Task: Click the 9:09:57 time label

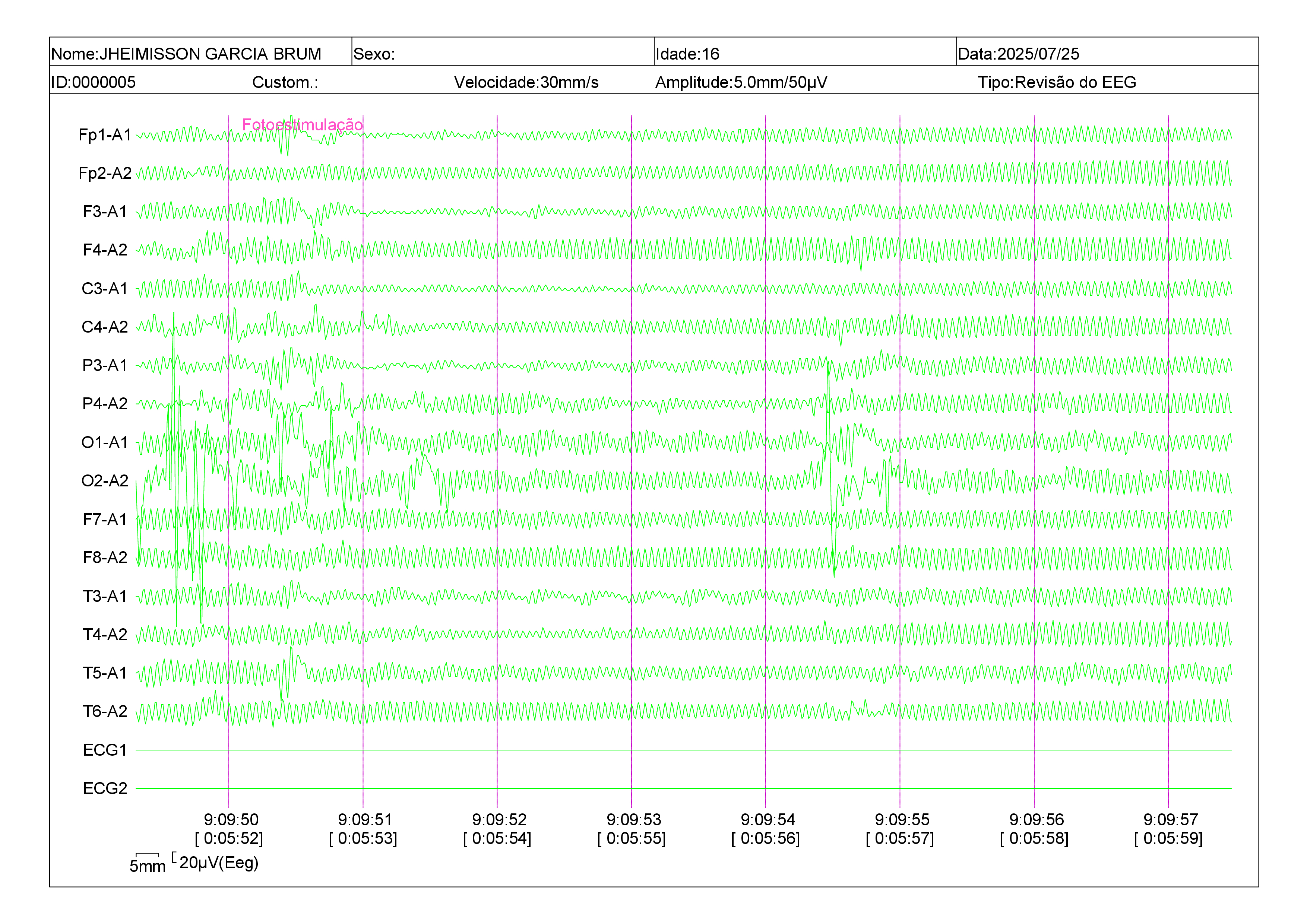Action: 1171,819
